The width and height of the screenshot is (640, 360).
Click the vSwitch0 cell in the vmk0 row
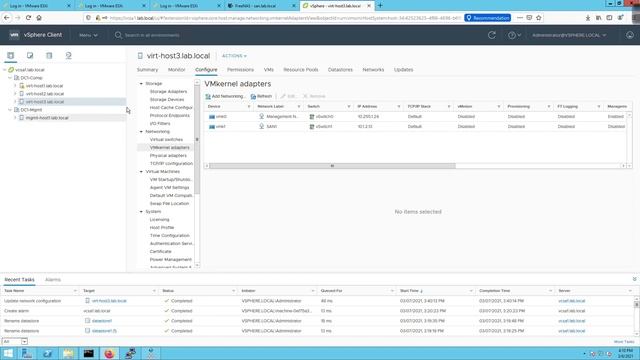324,117
